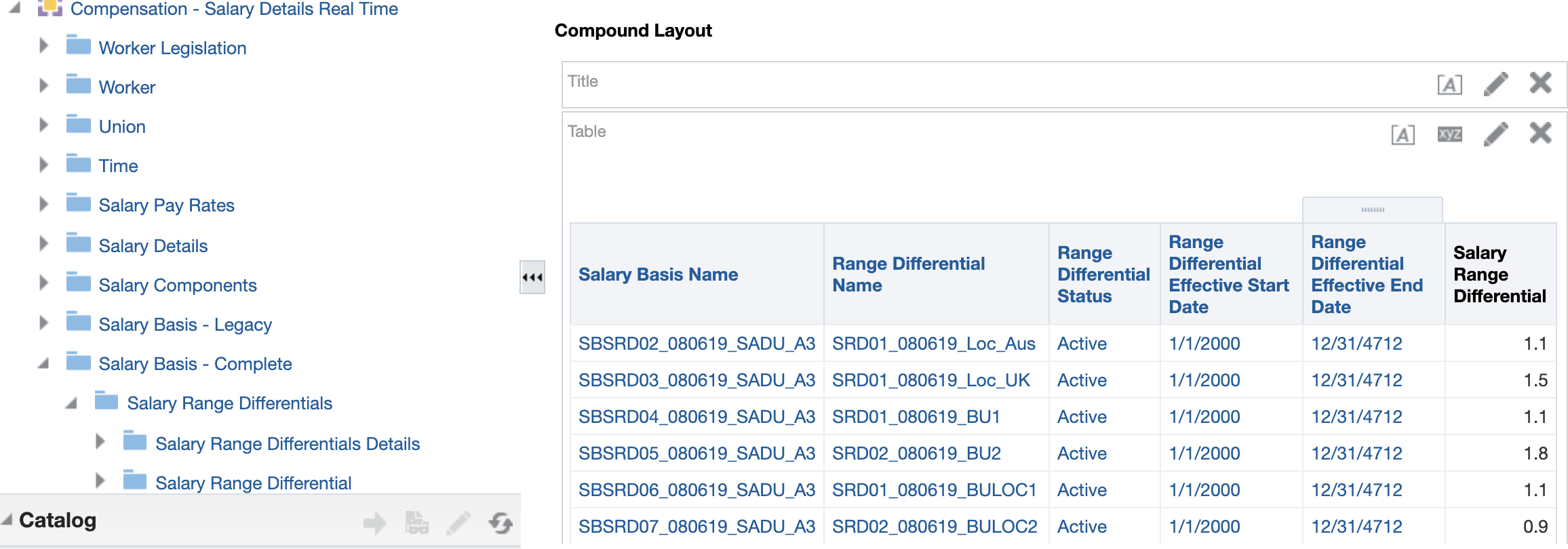The width and height of the screenshot is (1568, 549).
Task: Expand the Worker Legislation folder
Action: pyautogui.click(x=44, y=46)
